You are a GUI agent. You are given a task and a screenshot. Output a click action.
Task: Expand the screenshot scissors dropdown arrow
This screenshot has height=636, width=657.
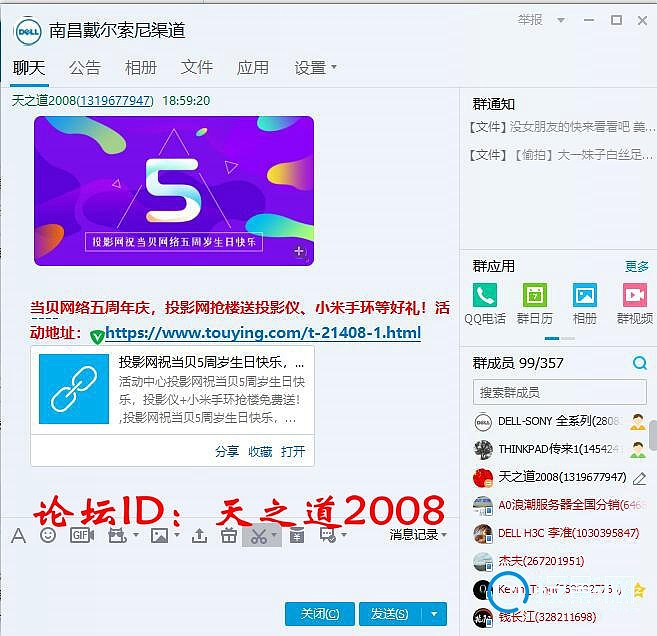point(274,535)
